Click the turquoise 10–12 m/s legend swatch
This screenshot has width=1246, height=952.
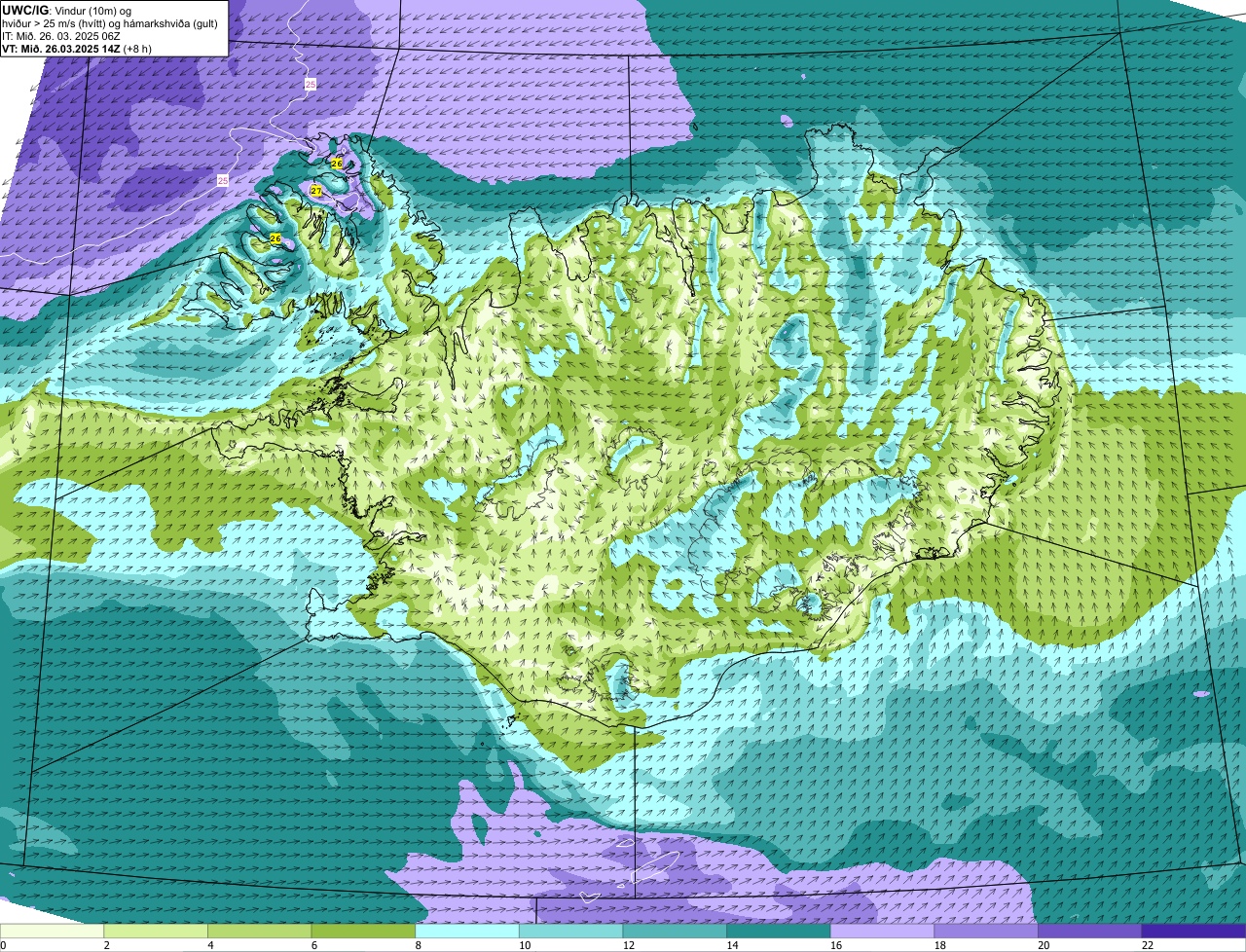coord(571,932)
